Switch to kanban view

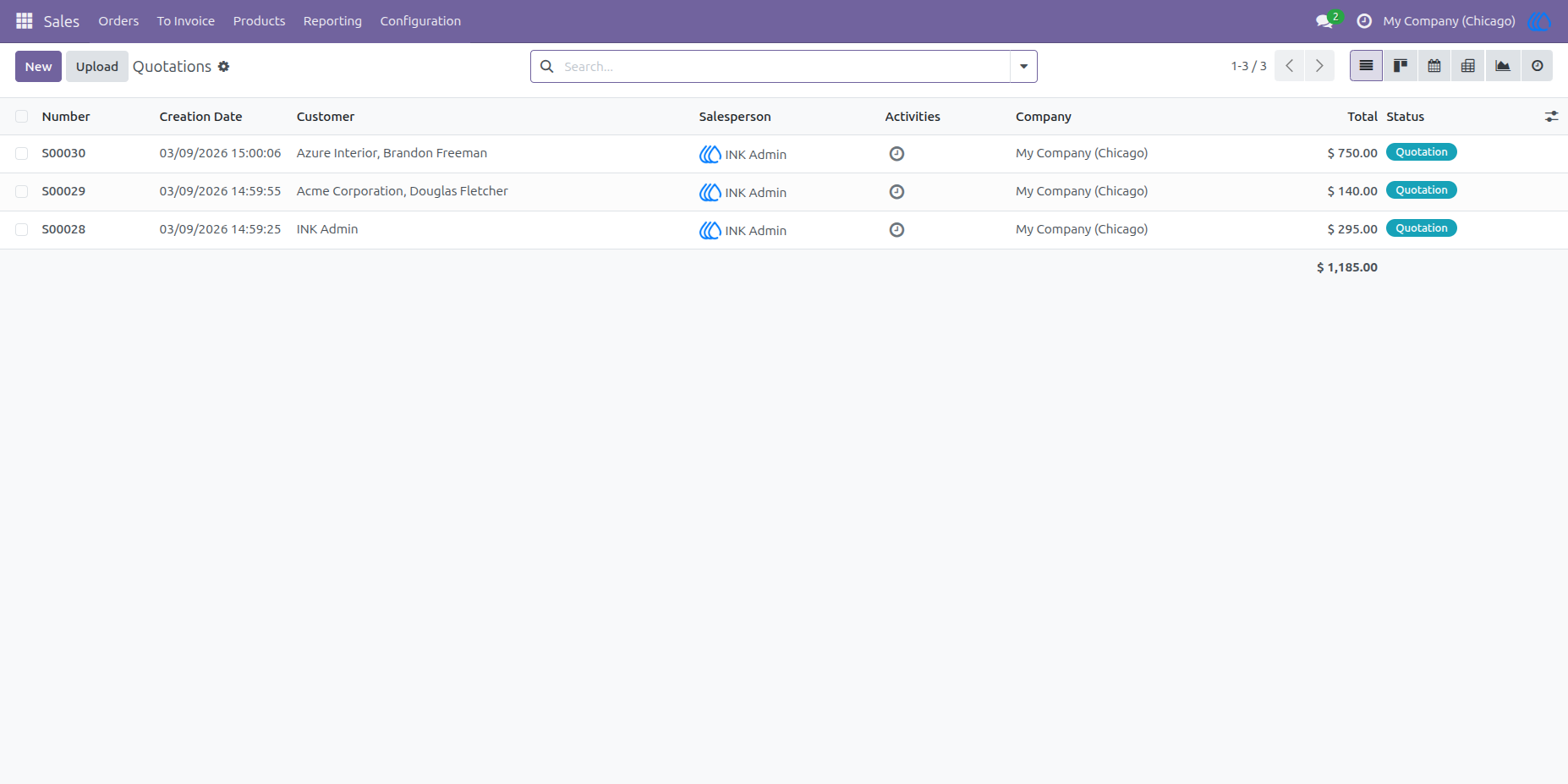coord(1401,66)
